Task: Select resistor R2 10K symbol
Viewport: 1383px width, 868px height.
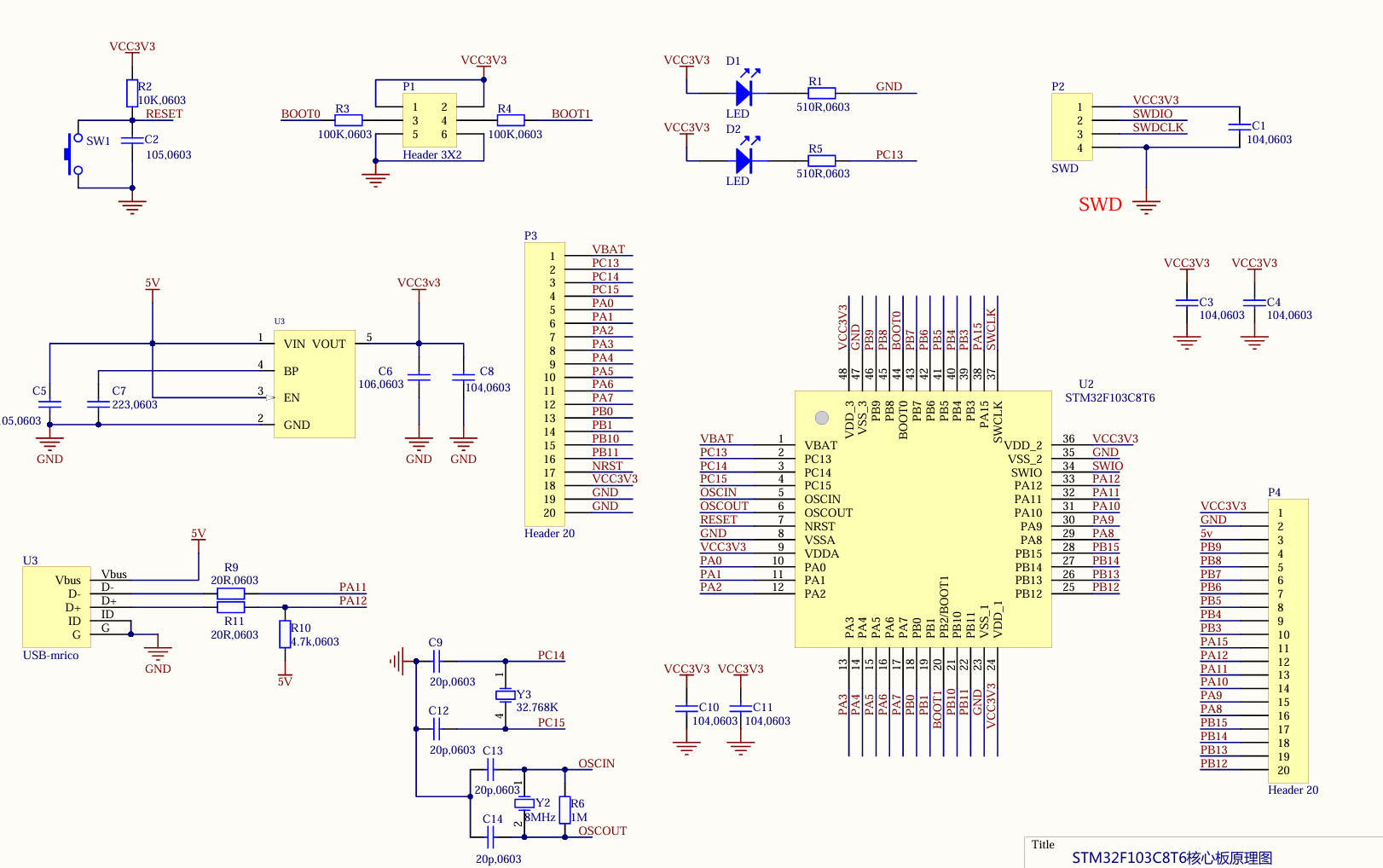Action: pyautogui.click(x=132, y=93)
